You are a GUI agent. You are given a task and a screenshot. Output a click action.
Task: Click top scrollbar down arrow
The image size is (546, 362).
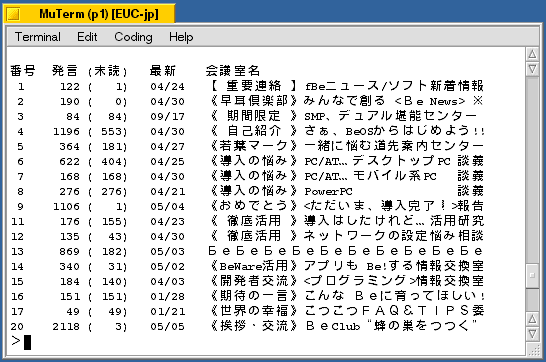pyautogui.click(x=532, y=69)
